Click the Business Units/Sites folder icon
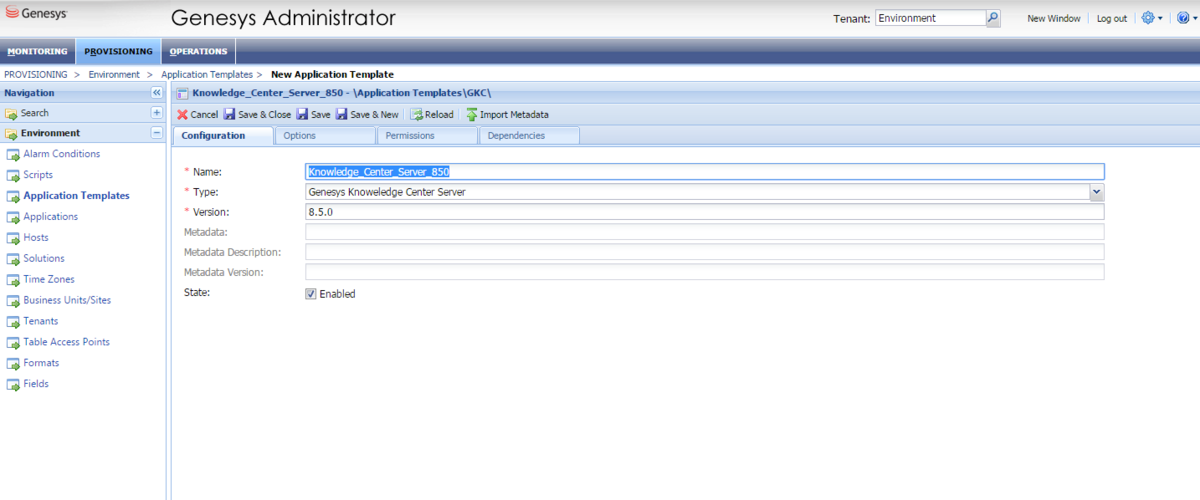This screenshot has width=1200, height=500. [x=13, y=301]
